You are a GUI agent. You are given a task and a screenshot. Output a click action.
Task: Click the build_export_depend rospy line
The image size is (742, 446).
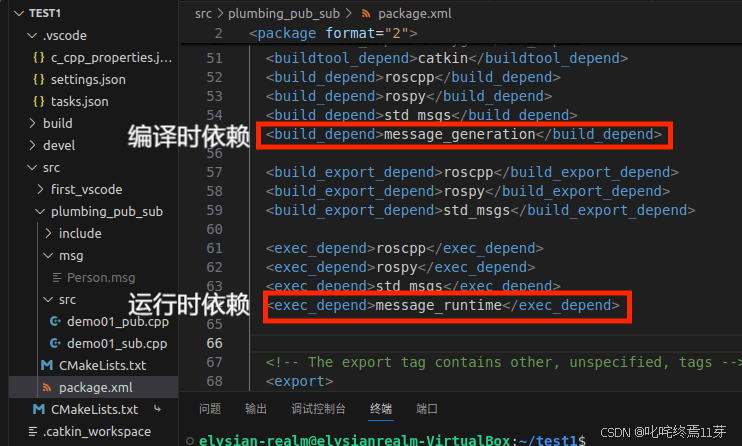pos(468,191)
